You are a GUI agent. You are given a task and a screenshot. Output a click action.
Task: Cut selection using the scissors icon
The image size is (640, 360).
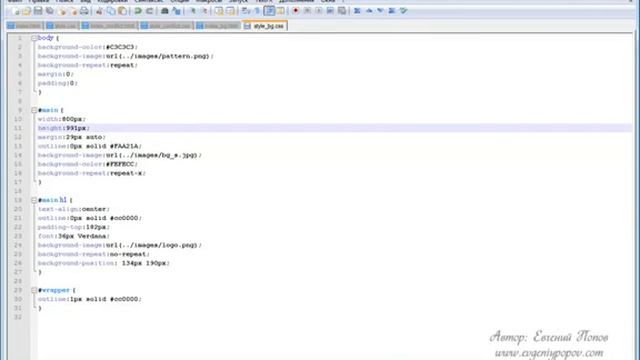pyautogui.click(x=99, y=11)
